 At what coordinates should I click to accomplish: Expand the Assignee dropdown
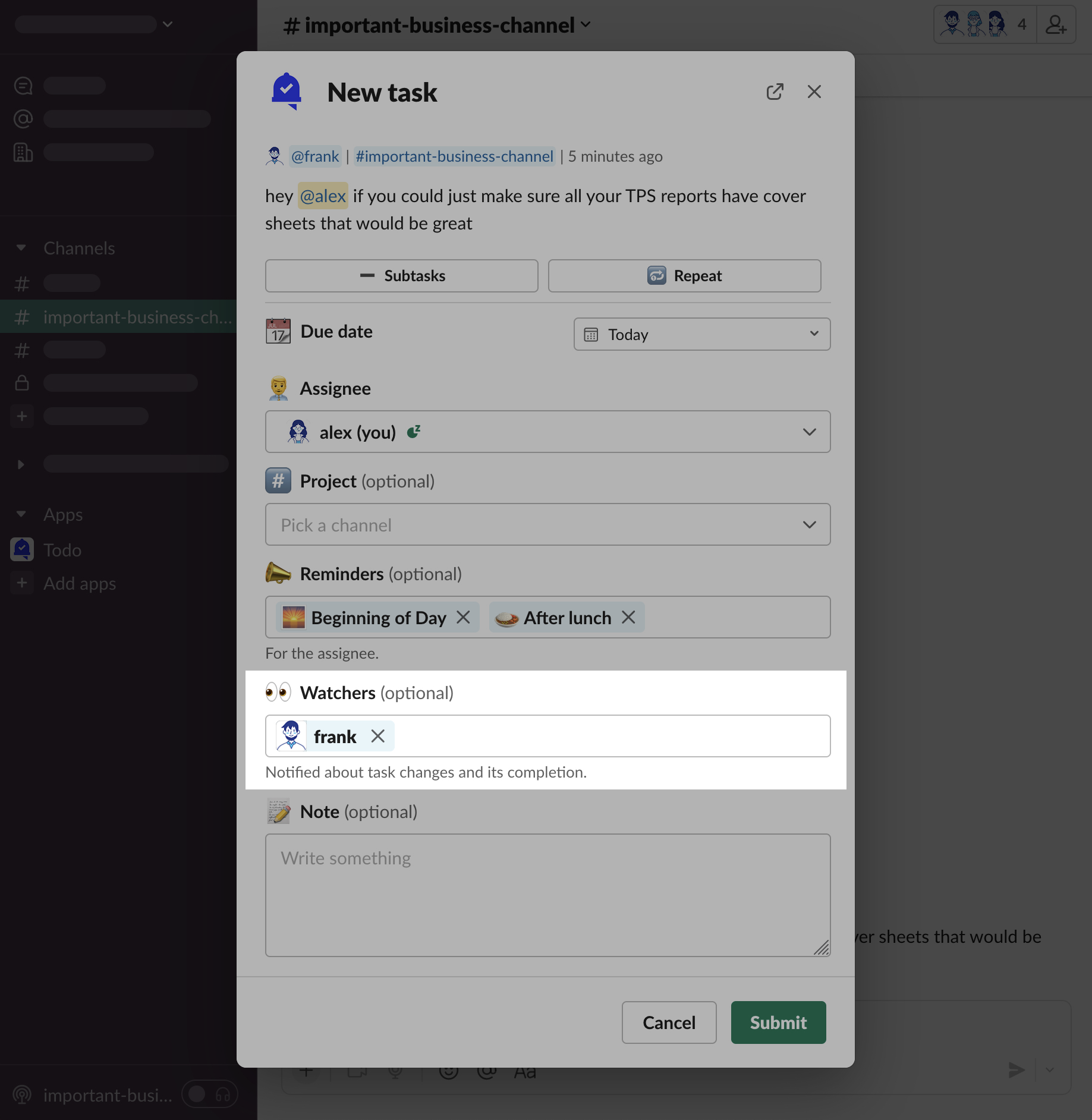[547, 432]
